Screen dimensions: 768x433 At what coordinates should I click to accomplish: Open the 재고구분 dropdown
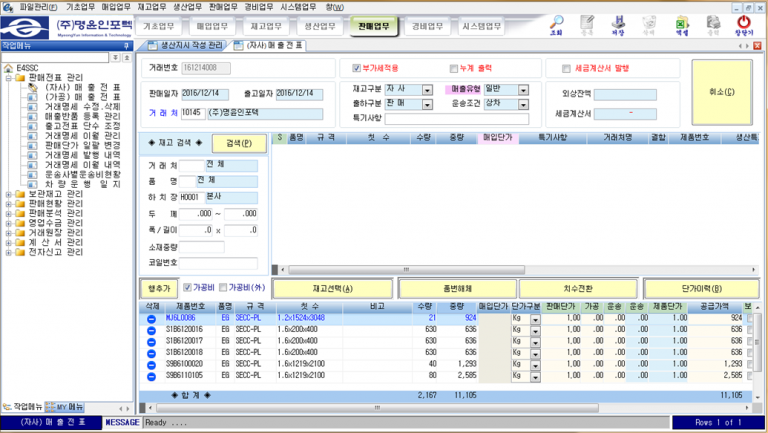(x=426, y=89)
